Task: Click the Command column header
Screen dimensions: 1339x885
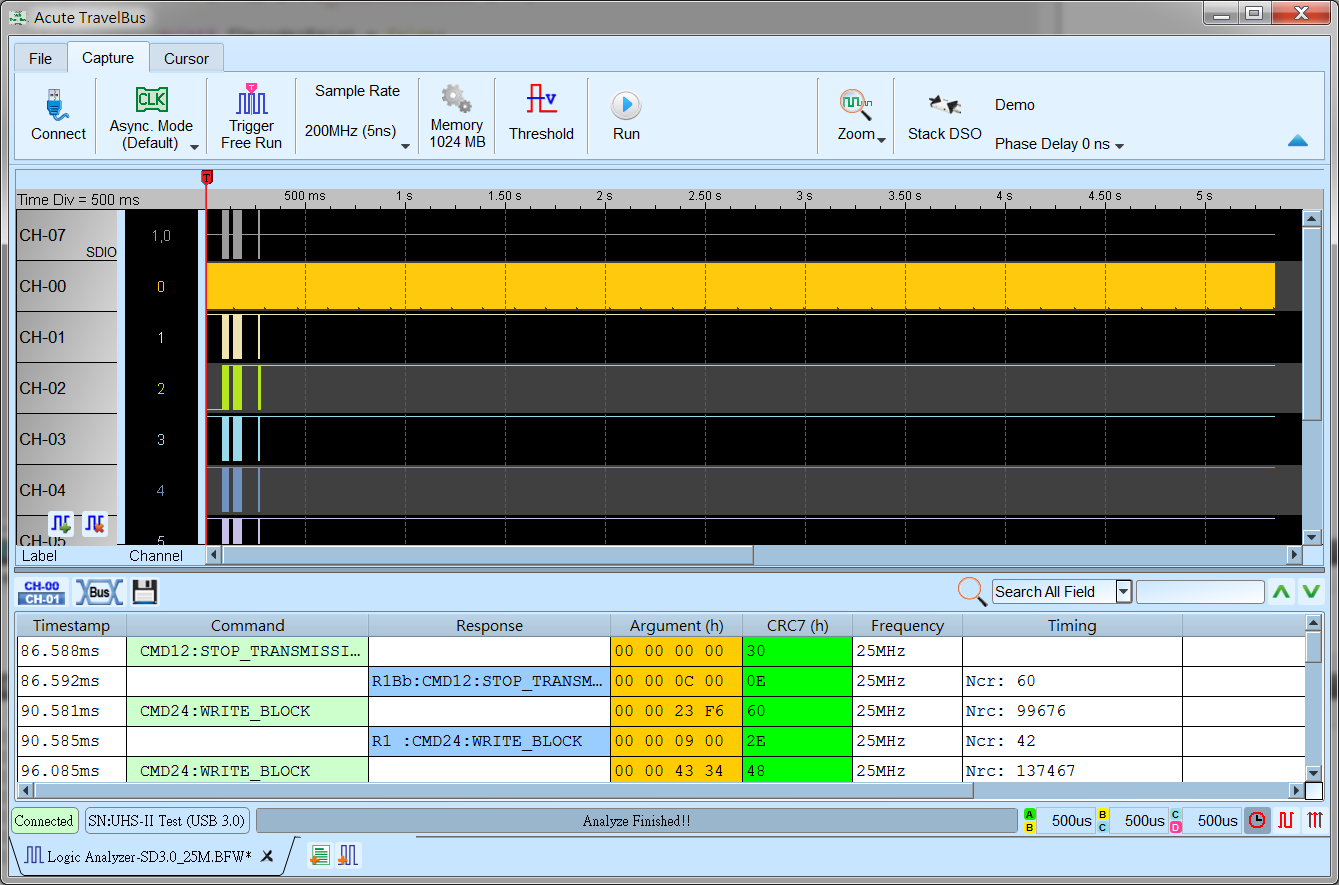Action: [248, 625]
